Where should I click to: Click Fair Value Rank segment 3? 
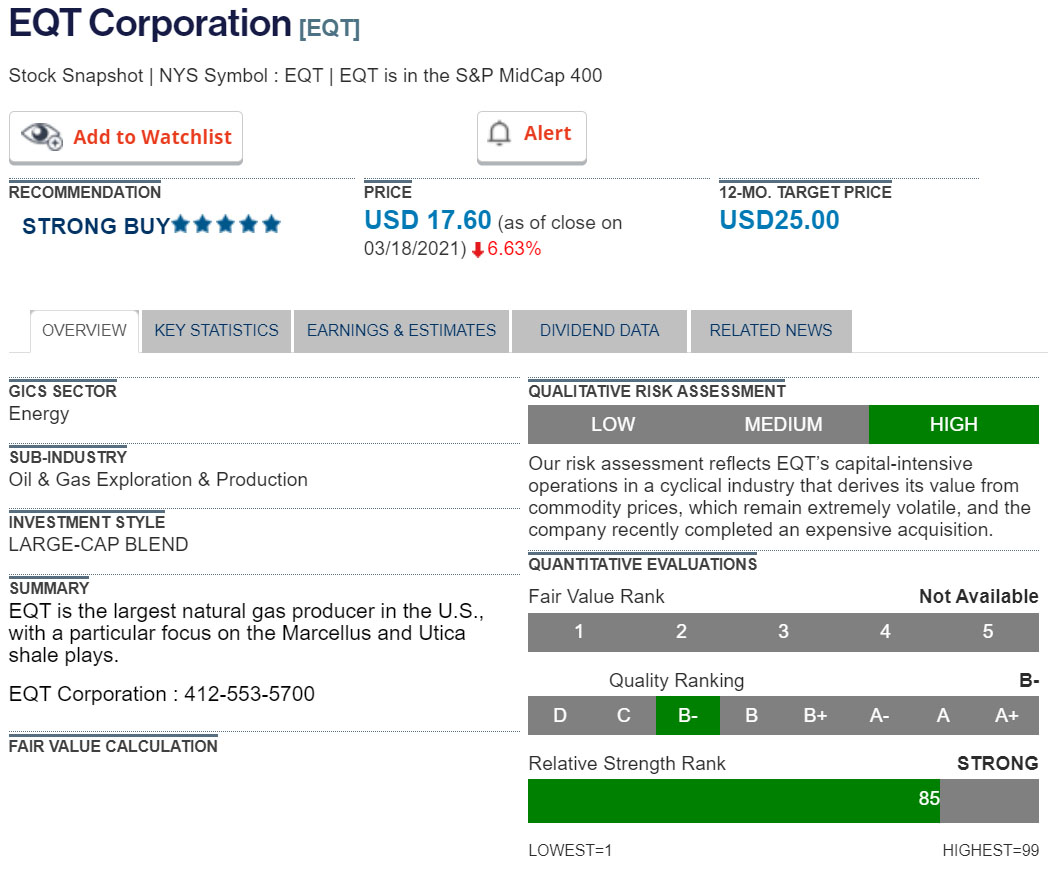[783, 632]
